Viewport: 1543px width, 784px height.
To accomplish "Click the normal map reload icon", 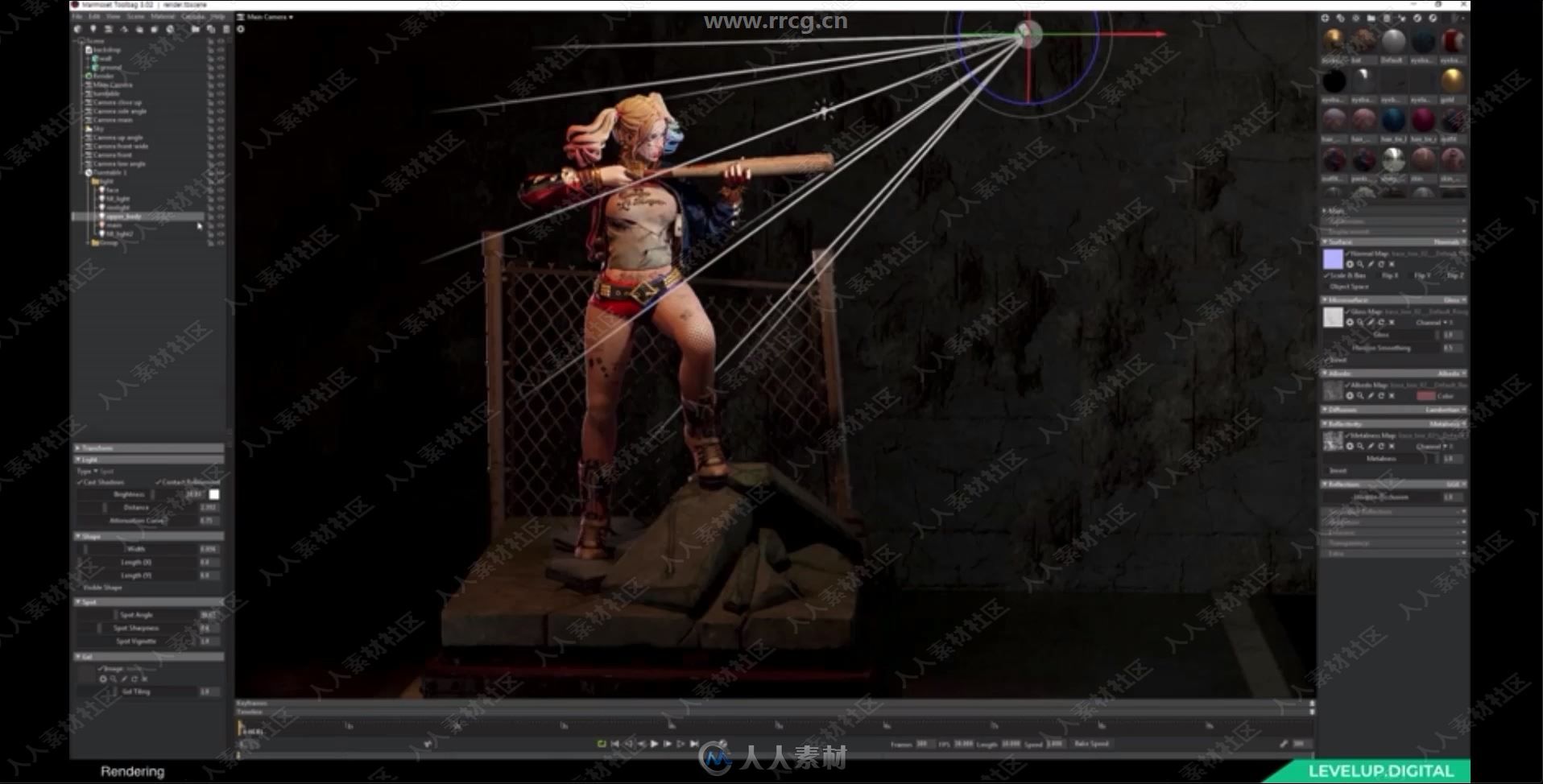I will click(1381, 264).
